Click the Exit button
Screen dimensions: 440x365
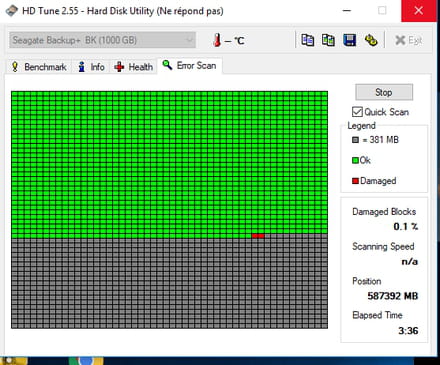click(408, 40)
